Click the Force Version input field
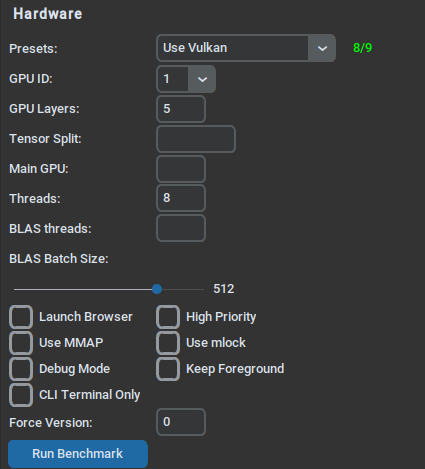425x469 pixels. (181, 422)
